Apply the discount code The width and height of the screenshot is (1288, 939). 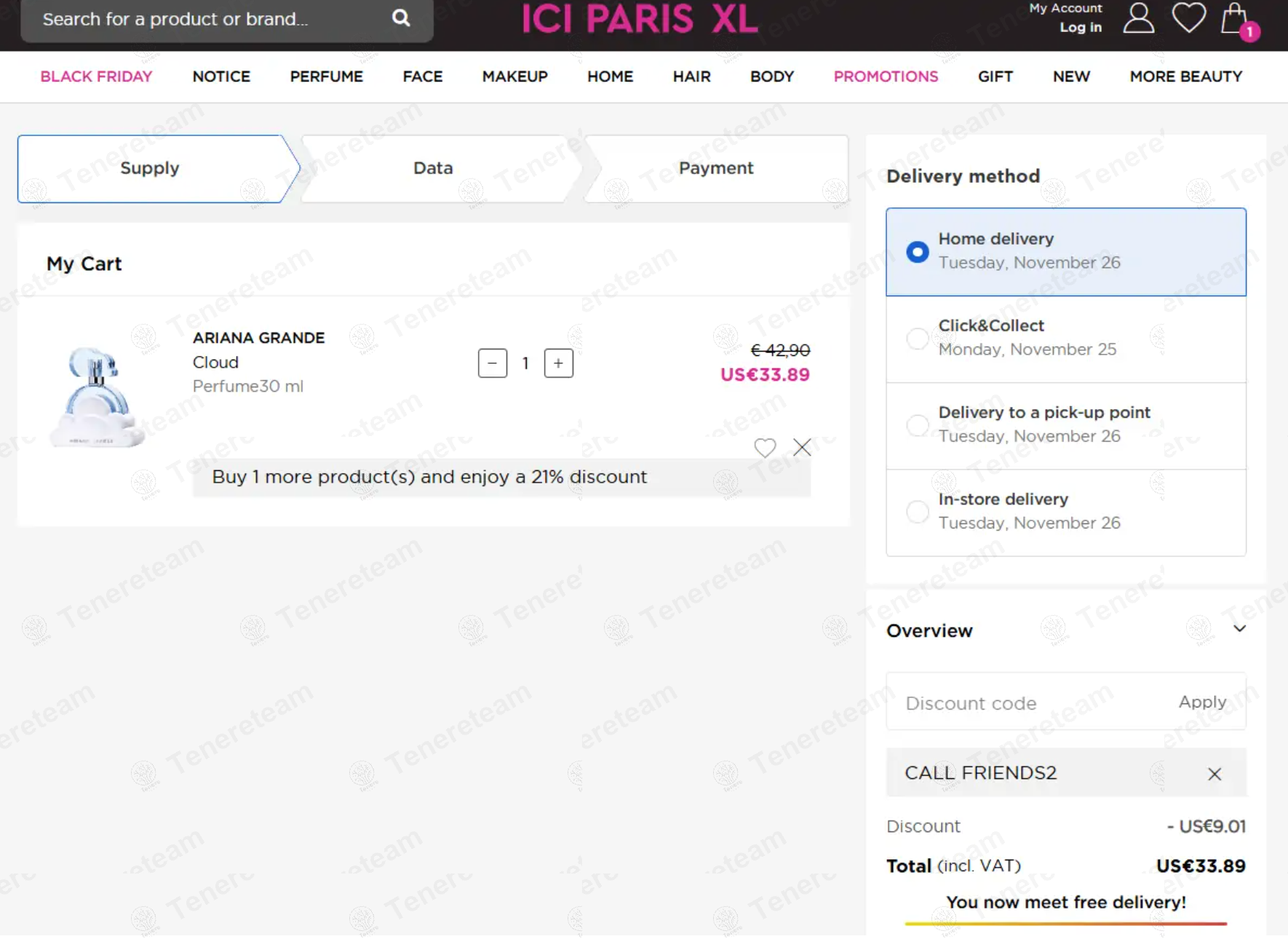(x=1202, y=702)
